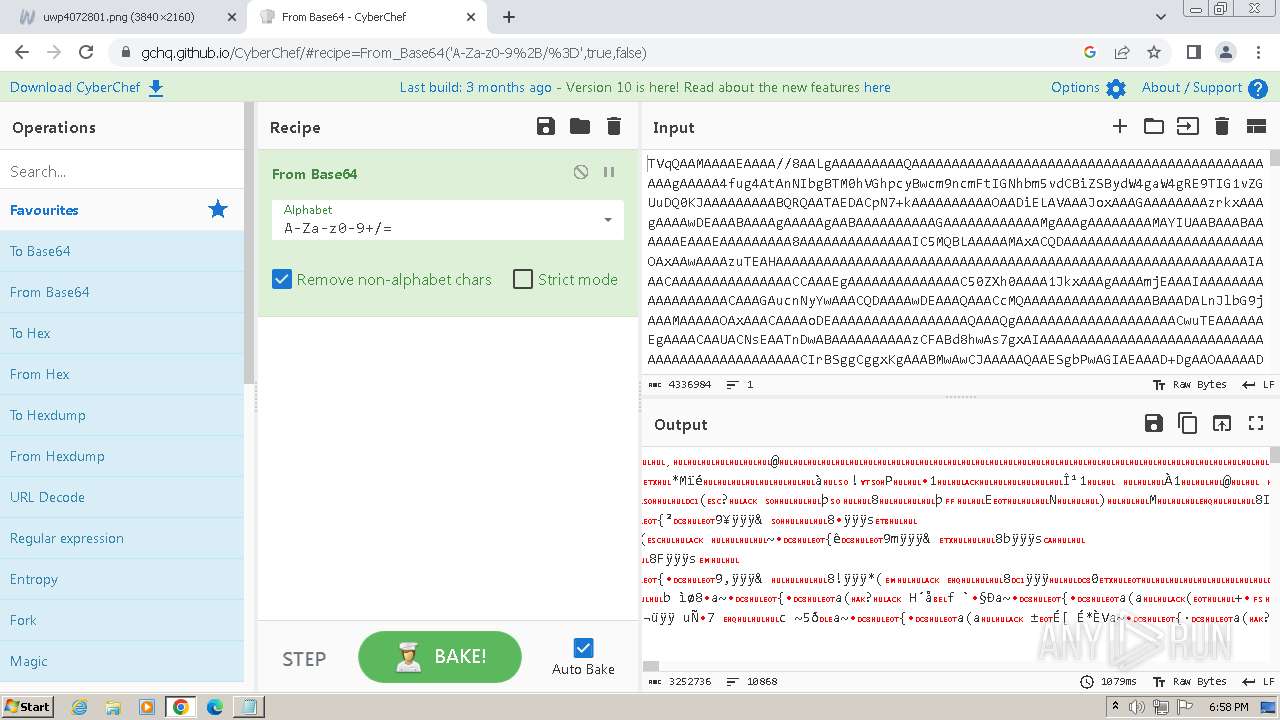Screen dimensions: 1280x720
Task: Open Internet Explorer from taskbar
Action: point(79,707)
